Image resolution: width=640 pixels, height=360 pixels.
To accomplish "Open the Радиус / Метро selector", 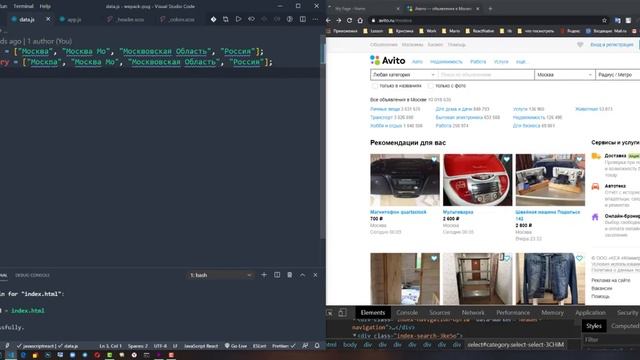I will pyautogui.click(x=618, y=75).
